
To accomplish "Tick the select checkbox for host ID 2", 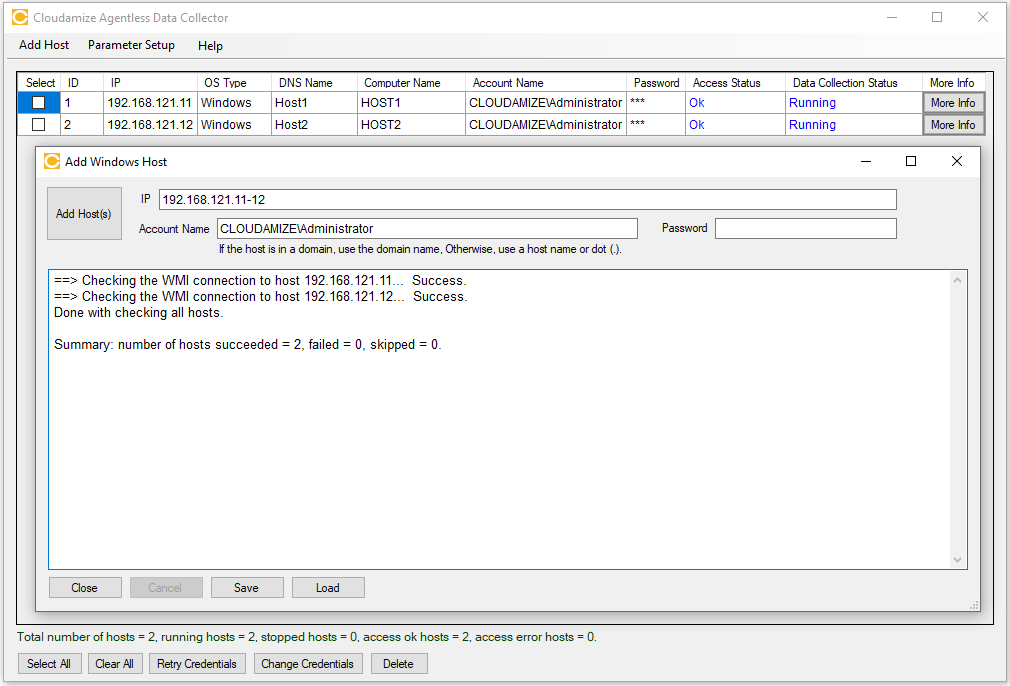I will (x=38, y=125).
